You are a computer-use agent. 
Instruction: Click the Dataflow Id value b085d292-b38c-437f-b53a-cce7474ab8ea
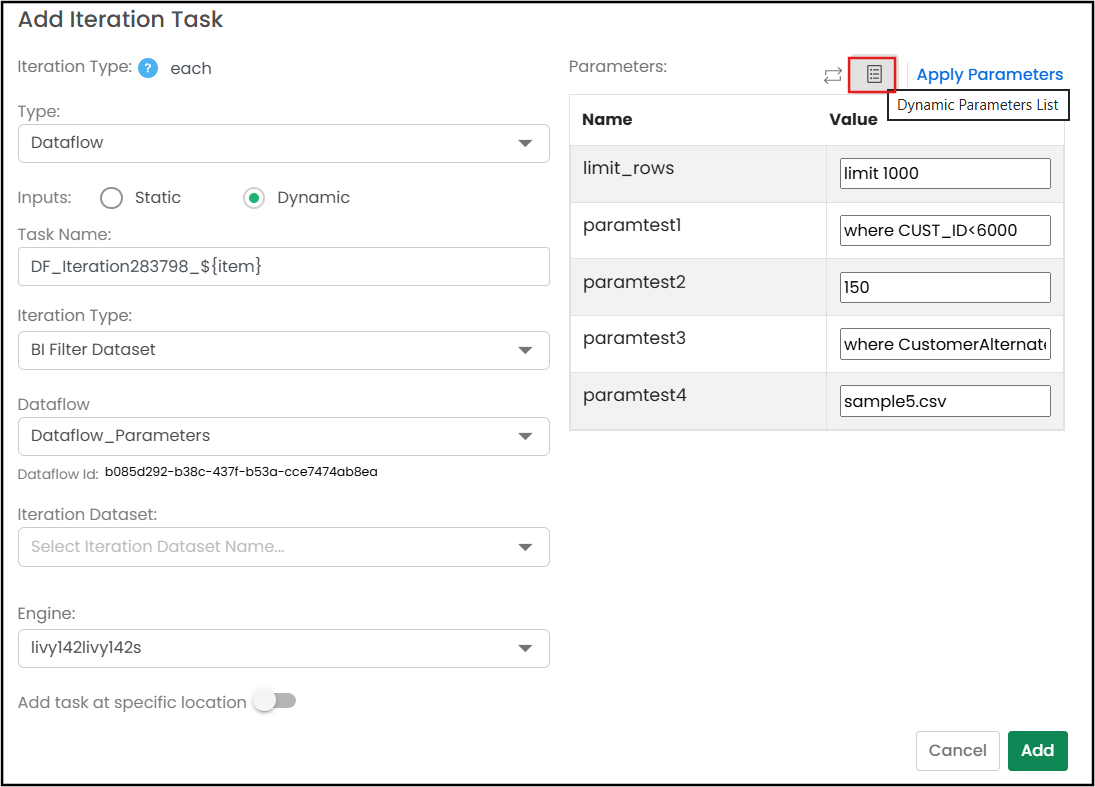[x=241, y=472]
